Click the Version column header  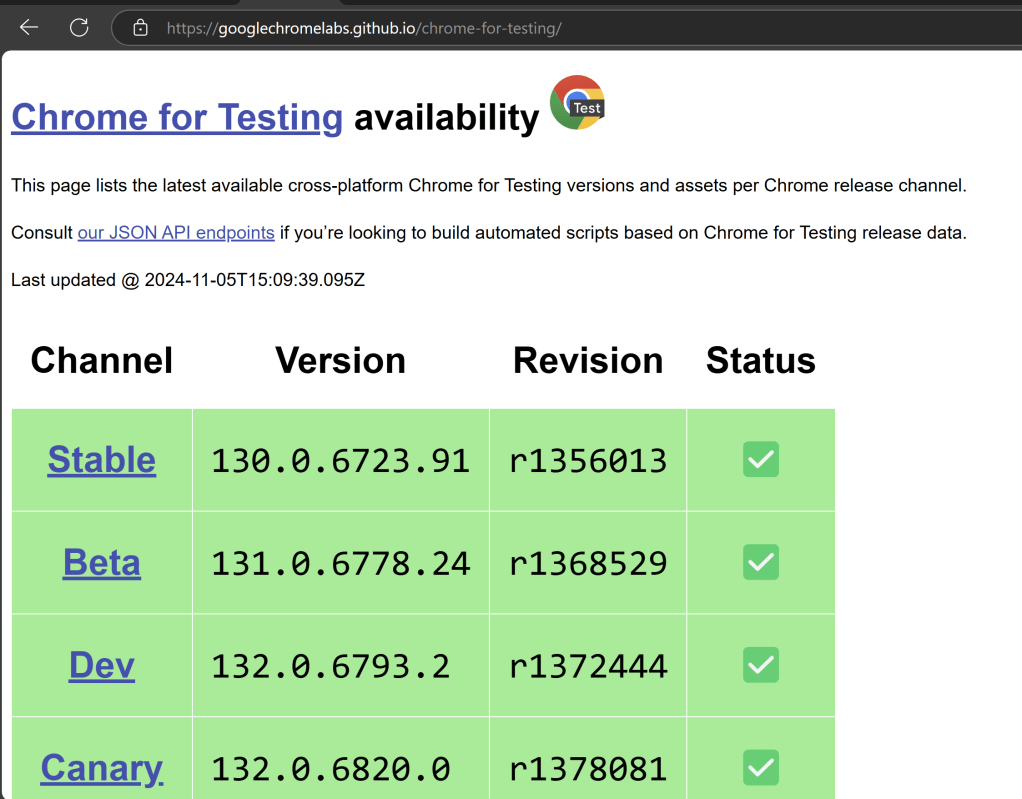340,361
